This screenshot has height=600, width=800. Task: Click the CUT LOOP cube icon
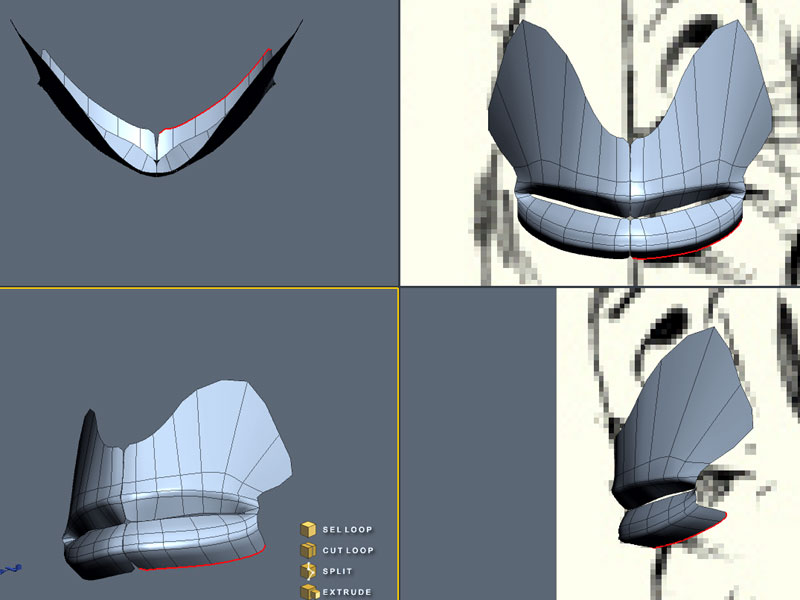308,551
